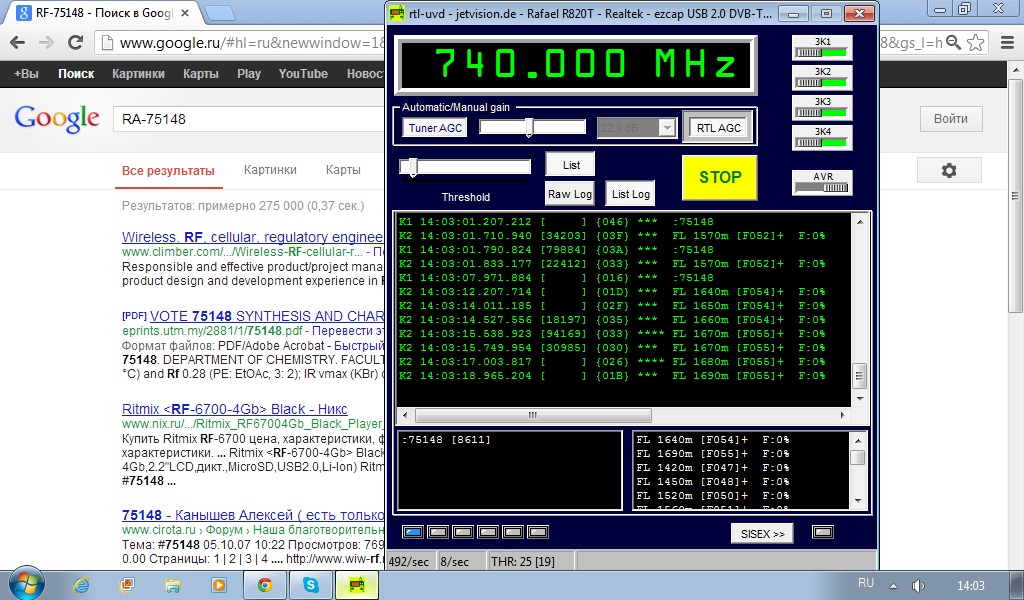Viewport: 1024px width, 600px height.
Task: Click the Google logo
Action: [57, 119]
